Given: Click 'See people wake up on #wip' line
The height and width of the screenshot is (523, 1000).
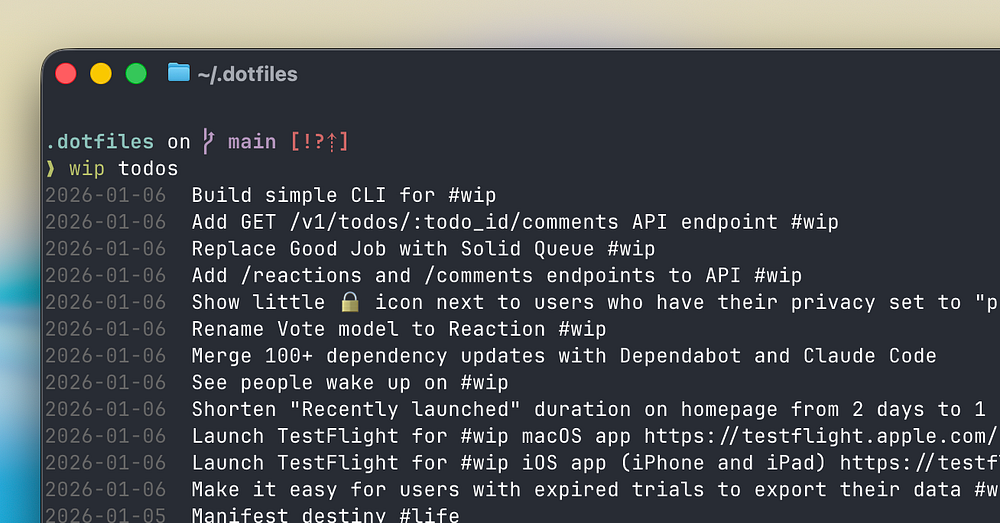Looking at the screenshot, I should [350, 383].
